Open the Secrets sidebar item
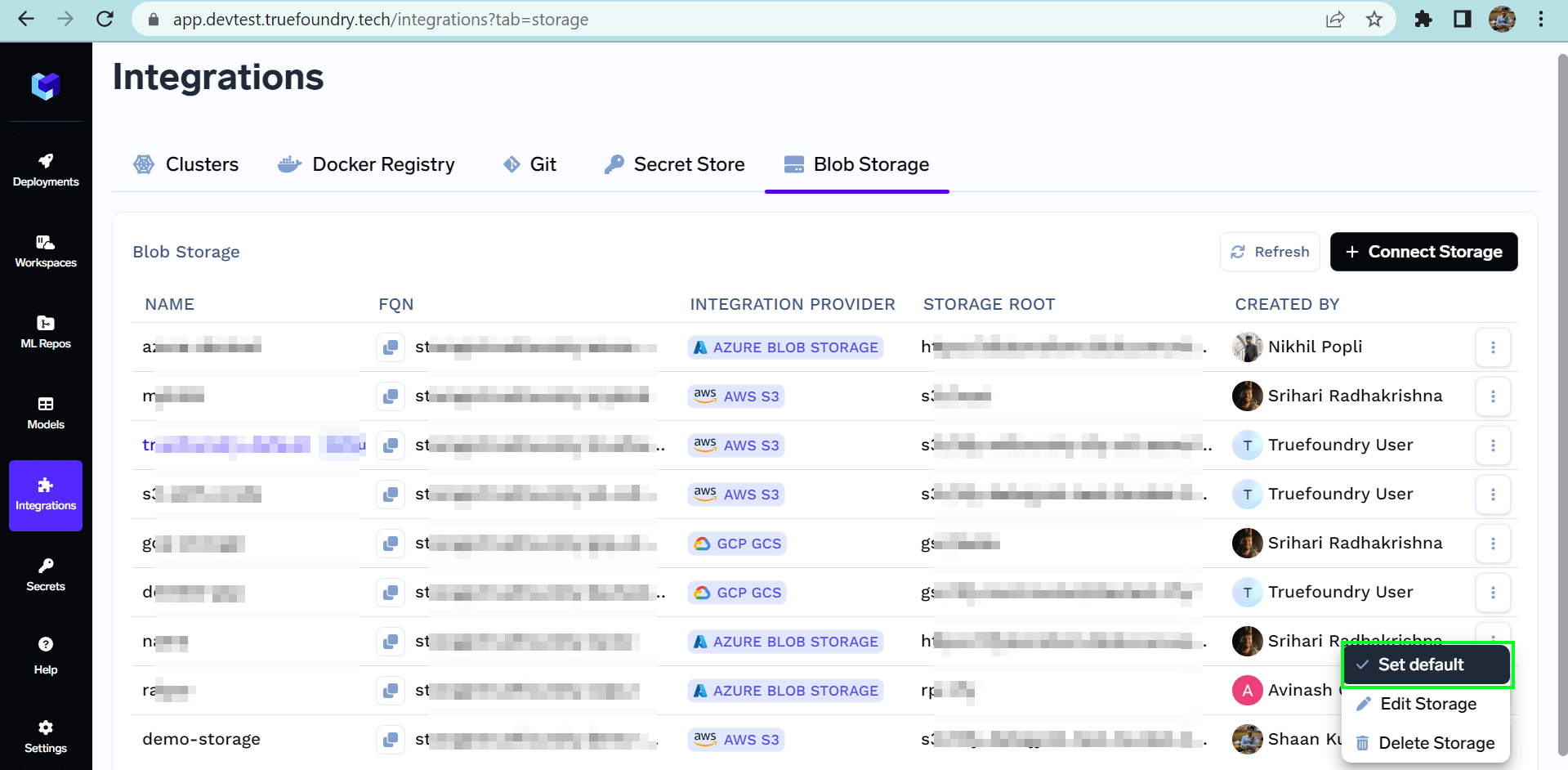Image resolution: width=1568 pixels, height=770 pixels. click(x=46, y=575)
